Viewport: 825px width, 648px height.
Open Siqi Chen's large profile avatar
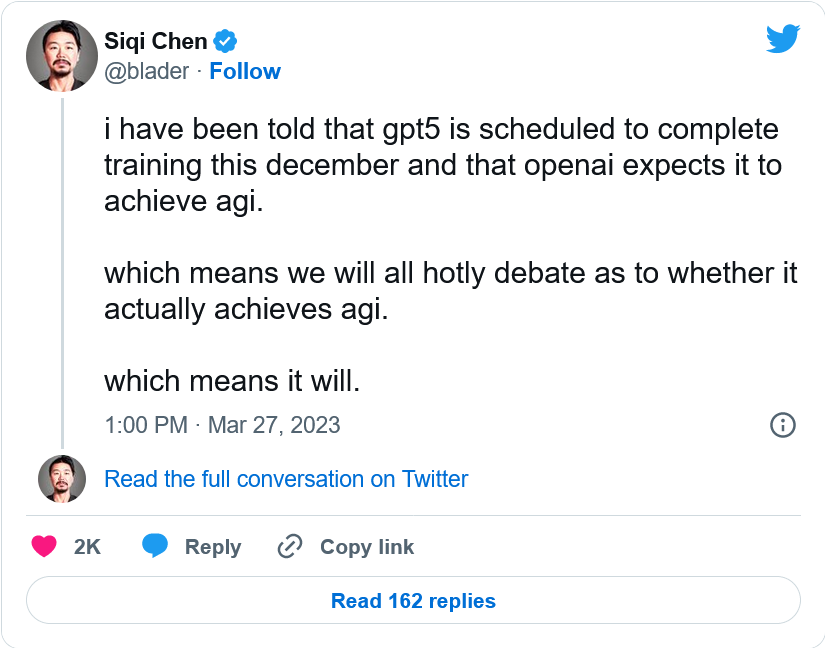(x=61, y=56)
